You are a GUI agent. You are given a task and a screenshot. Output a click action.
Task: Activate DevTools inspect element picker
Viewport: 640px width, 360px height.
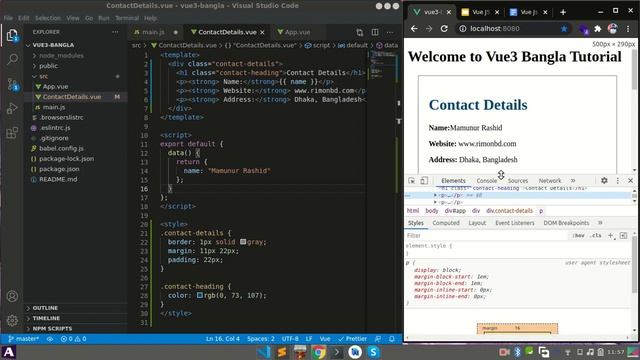pyautogui.click(x=411, y=180)
